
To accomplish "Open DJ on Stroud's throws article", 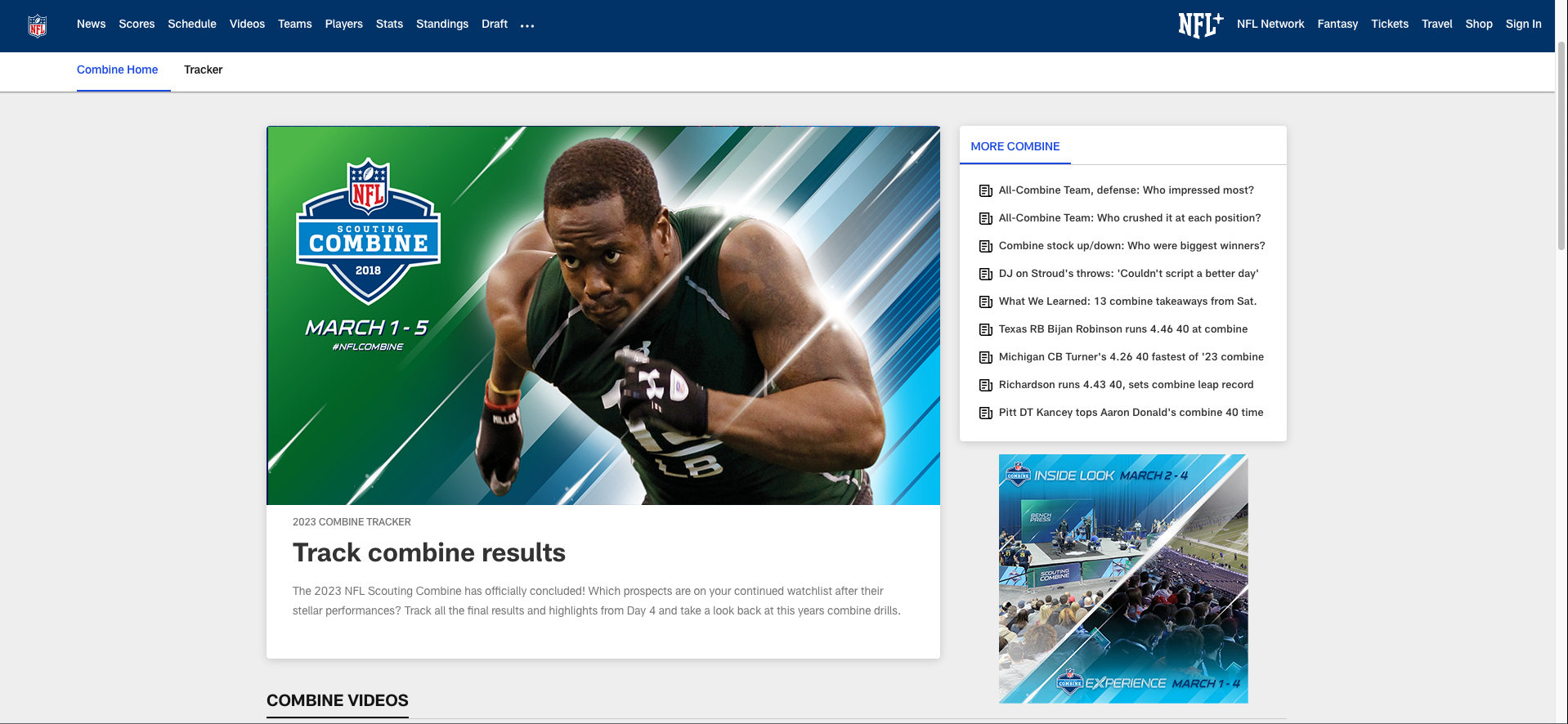I will 1129,274.
